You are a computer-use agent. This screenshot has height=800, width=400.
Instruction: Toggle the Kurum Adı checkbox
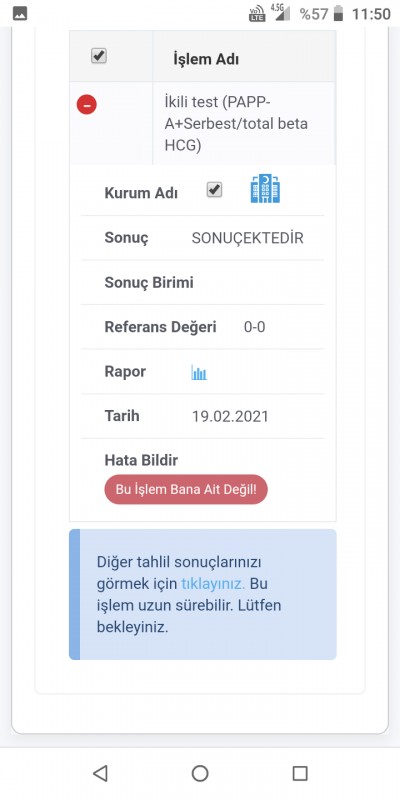click(214, 190)
